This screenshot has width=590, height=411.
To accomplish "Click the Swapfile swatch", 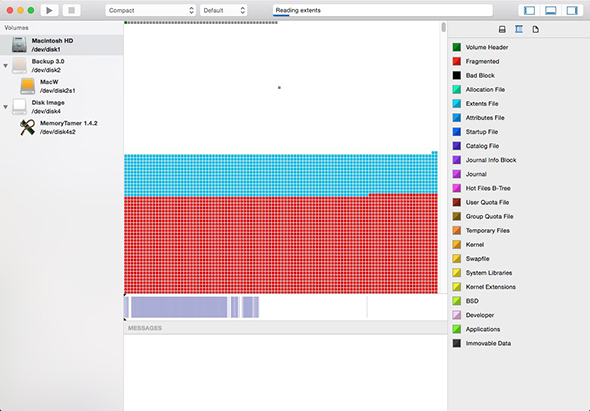I will coord(456,259).
